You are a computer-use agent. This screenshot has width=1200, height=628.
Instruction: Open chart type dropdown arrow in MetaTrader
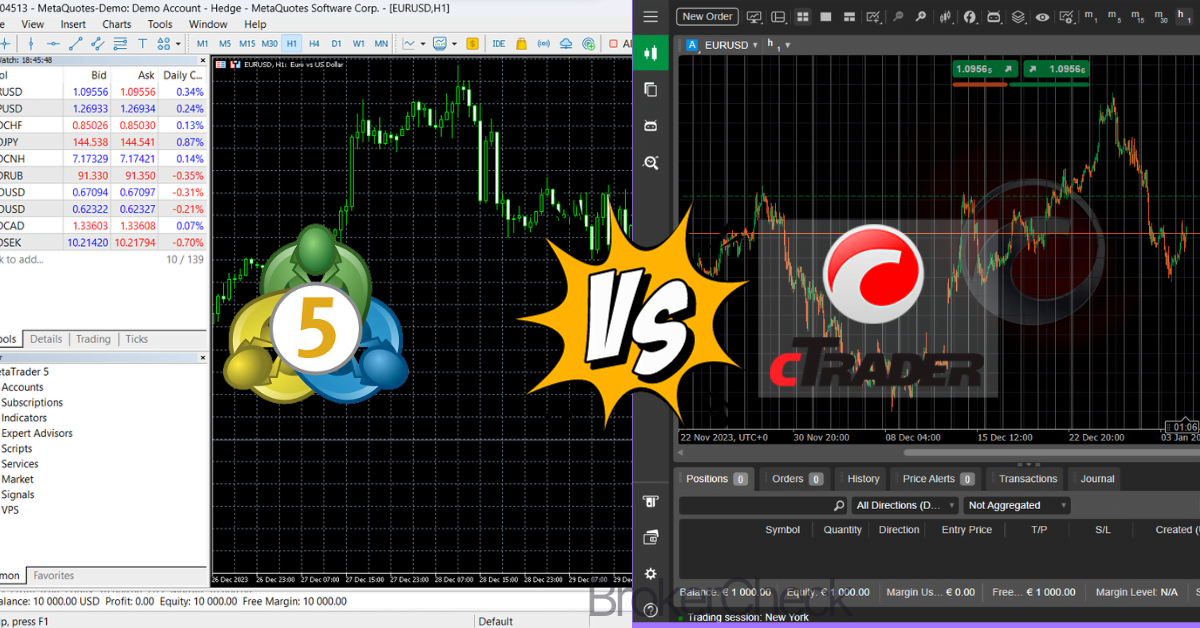(423, 44)
